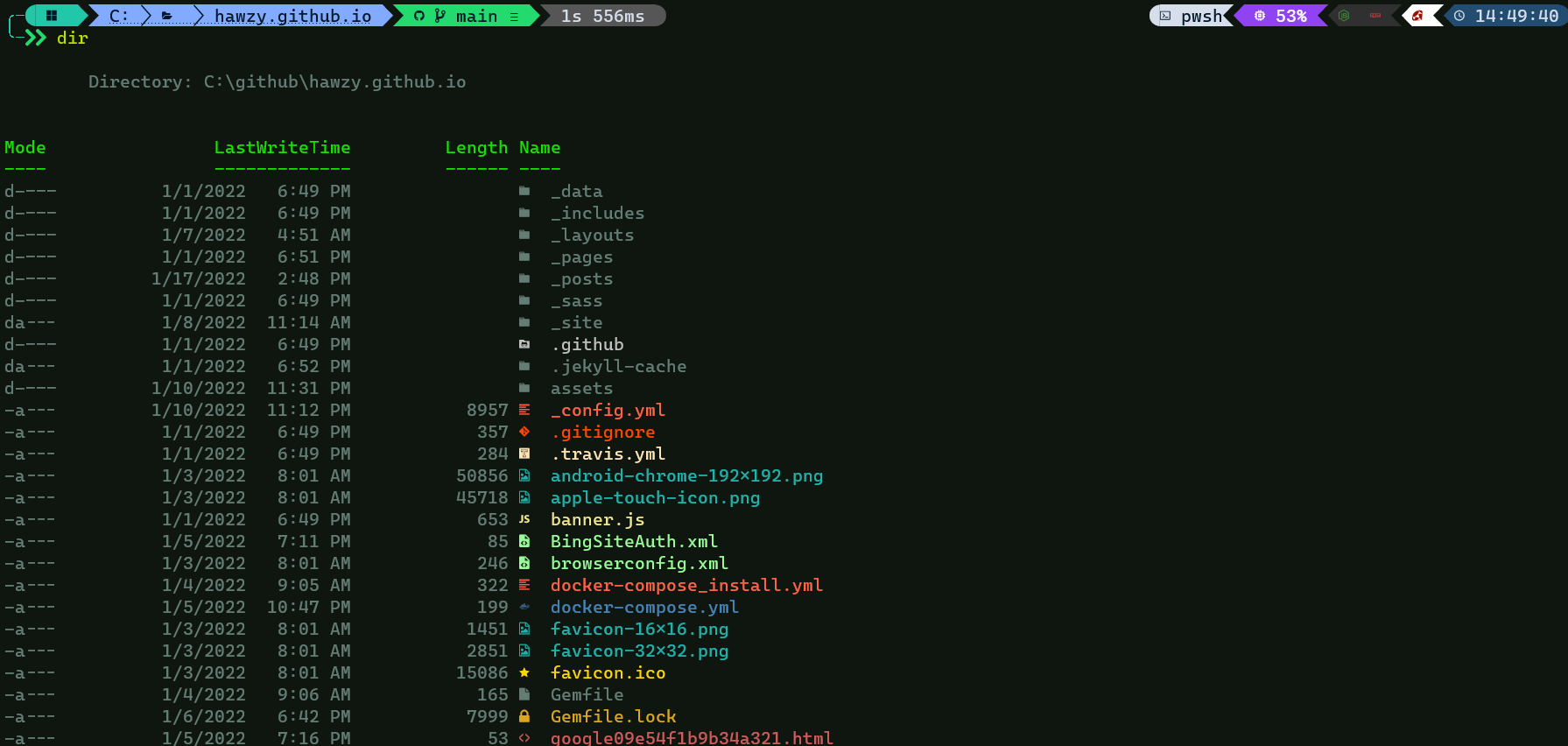Click the JS icon beside banner.js

point(524,519)
